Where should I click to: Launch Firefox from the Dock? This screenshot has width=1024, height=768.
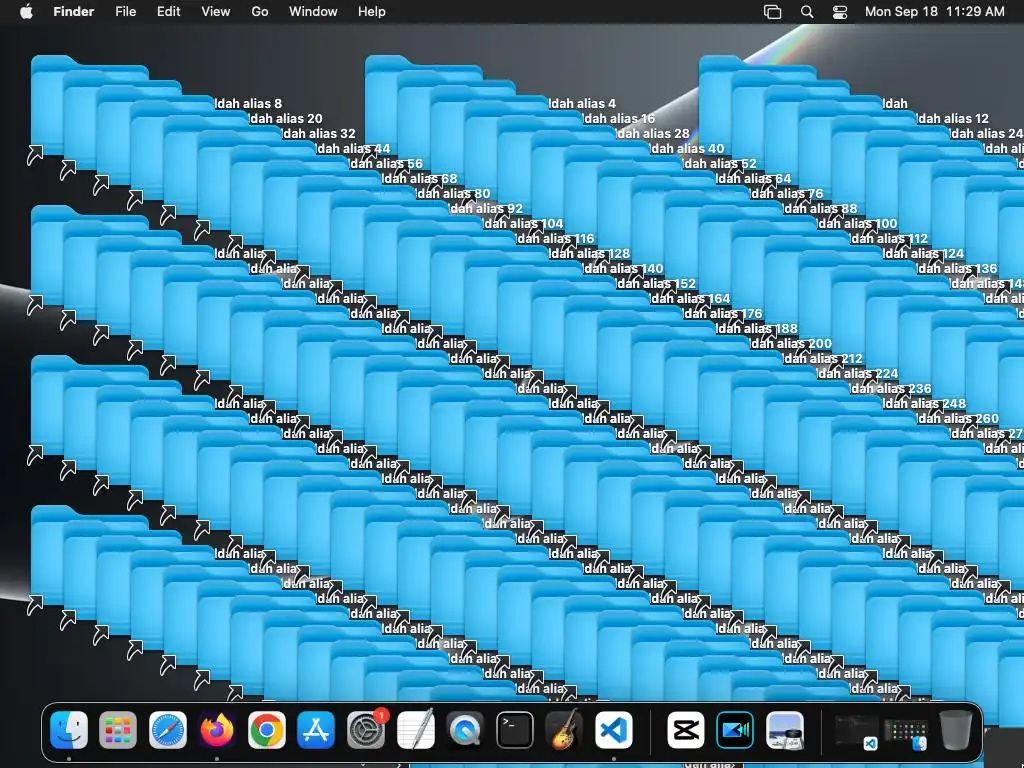click(217, 729)
